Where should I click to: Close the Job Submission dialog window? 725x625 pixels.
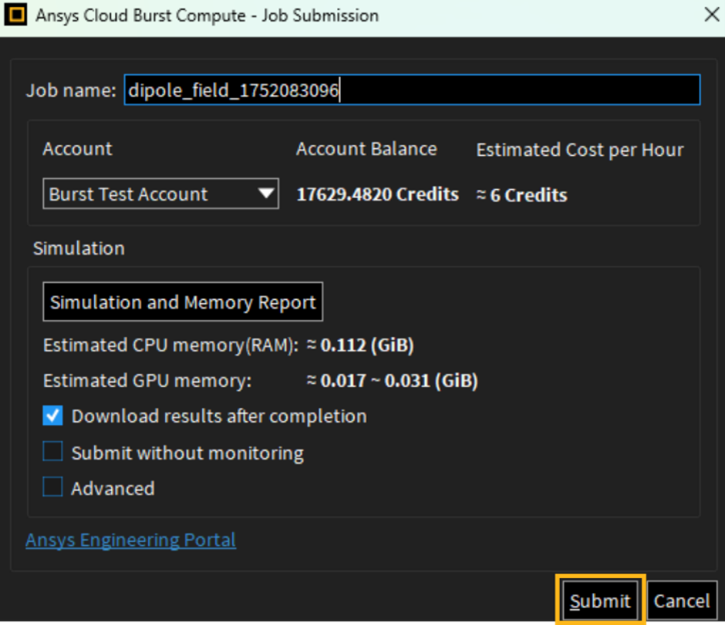(x=704, y=16)
